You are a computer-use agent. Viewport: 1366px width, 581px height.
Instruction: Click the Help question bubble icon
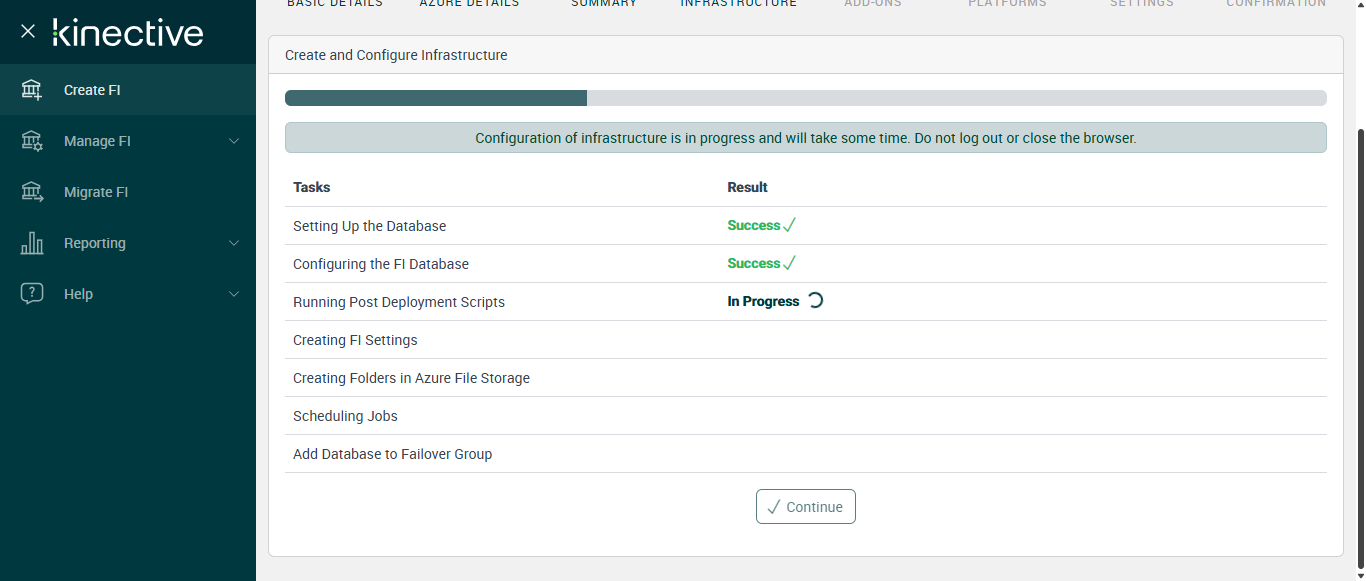[32, 294]
